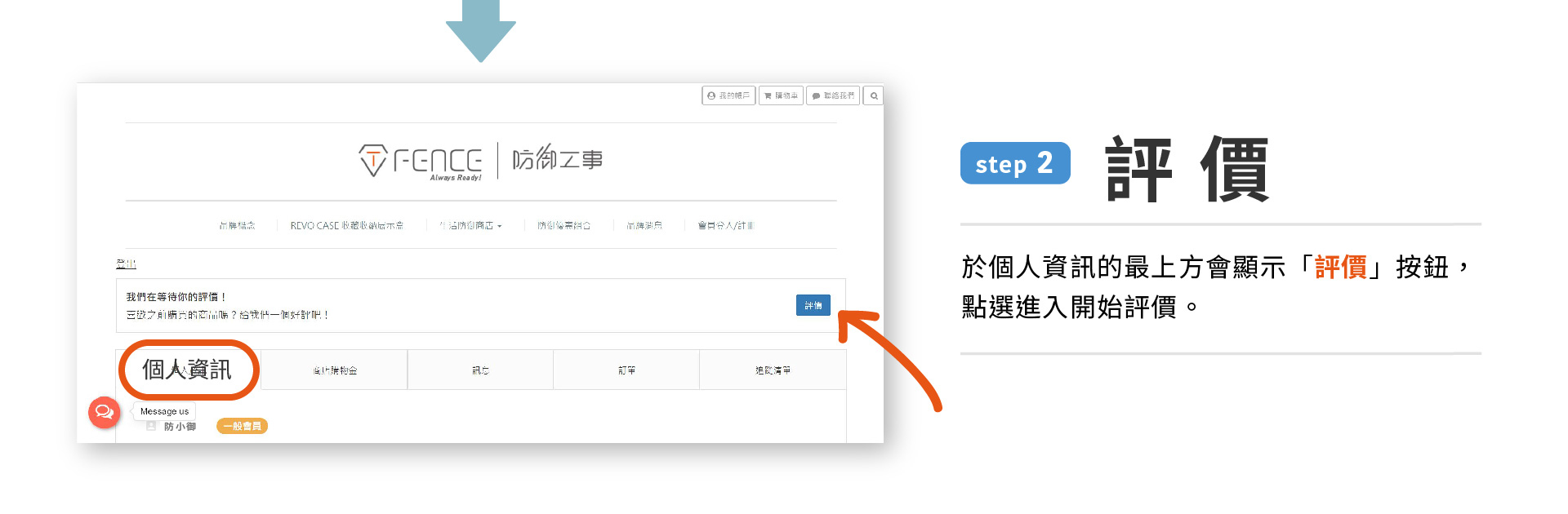Click the orange 一般會員 badge
Screen dimensions: 1568x514
[243, 426]
